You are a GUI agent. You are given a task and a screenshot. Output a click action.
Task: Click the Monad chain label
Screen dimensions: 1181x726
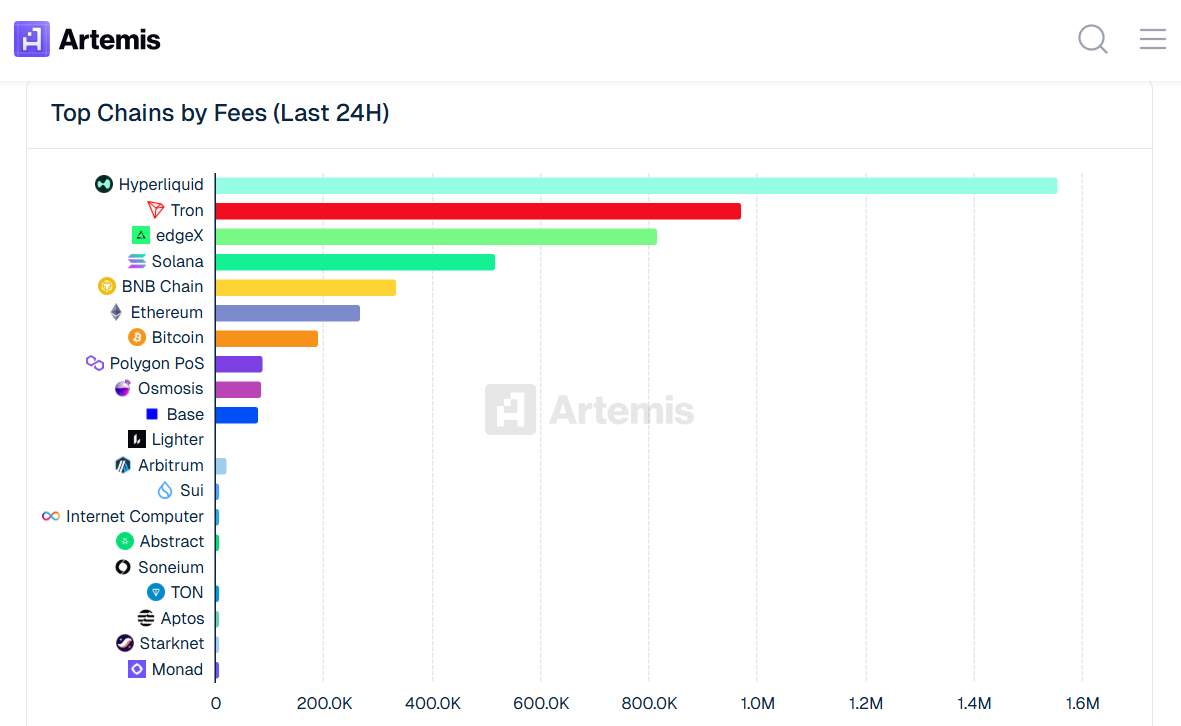point(177,669)
